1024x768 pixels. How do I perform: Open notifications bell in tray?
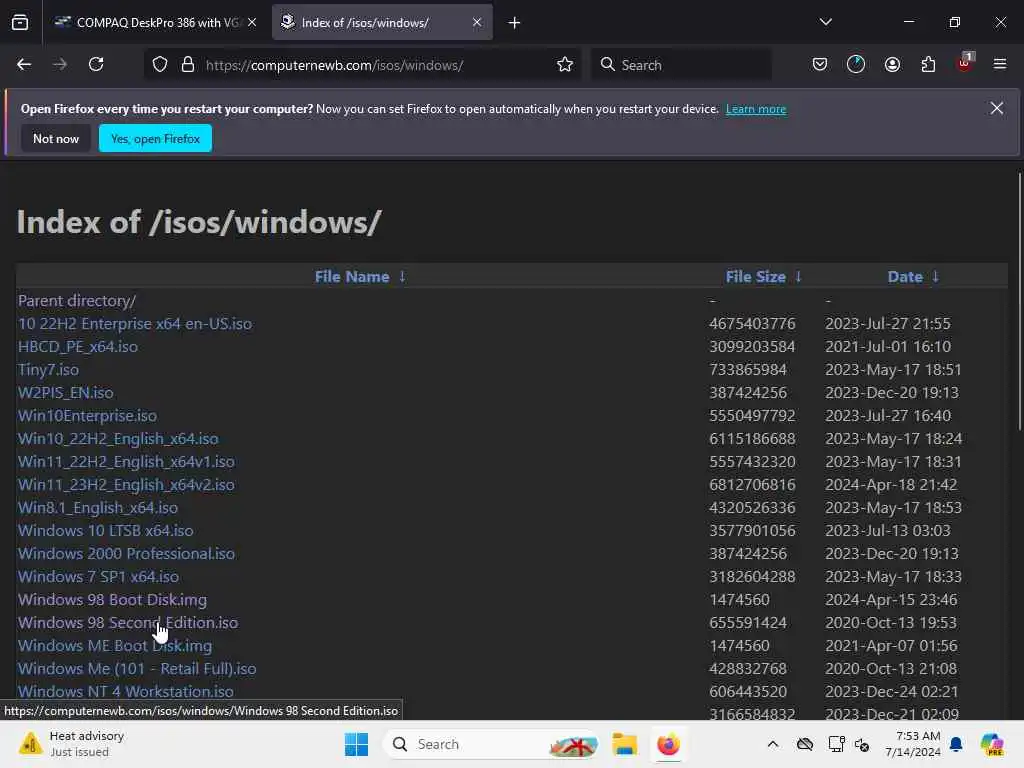coord(957,744)
